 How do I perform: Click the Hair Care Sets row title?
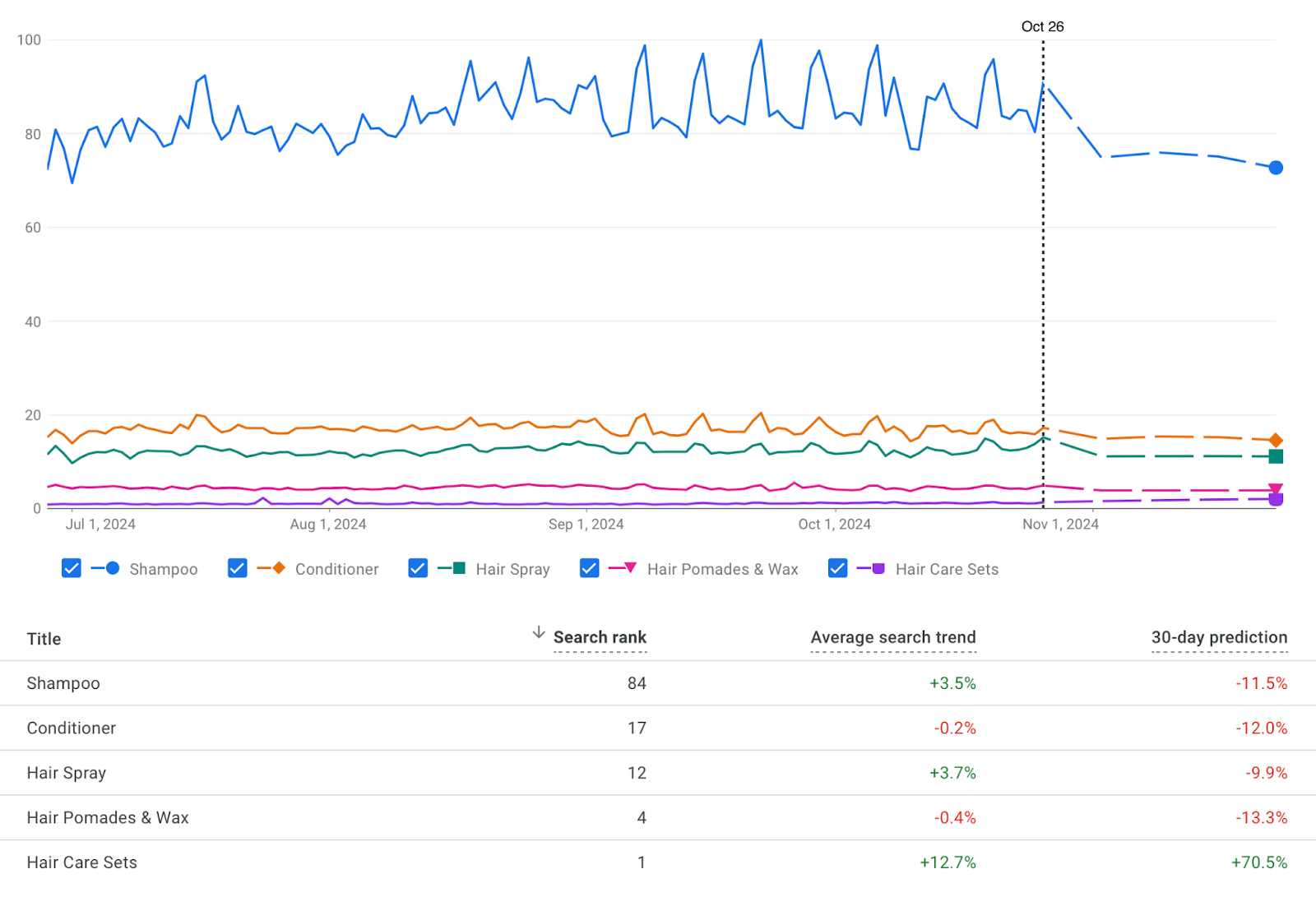tap(81, 862)
